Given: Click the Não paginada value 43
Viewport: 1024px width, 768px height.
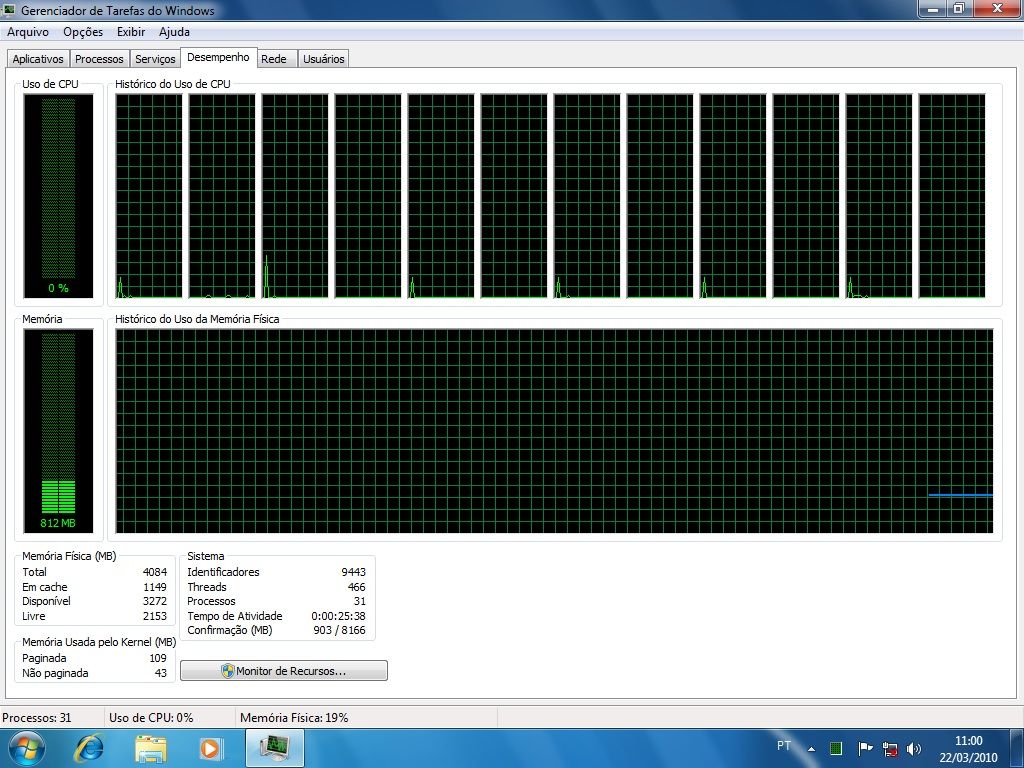Looking at the screenshot, I should (x=161, y=673).
